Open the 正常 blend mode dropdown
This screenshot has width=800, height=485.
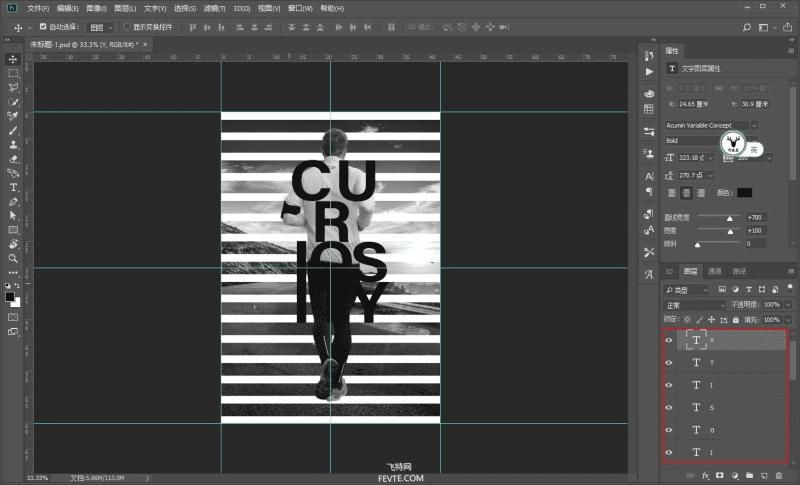click(x=694, y=305)
